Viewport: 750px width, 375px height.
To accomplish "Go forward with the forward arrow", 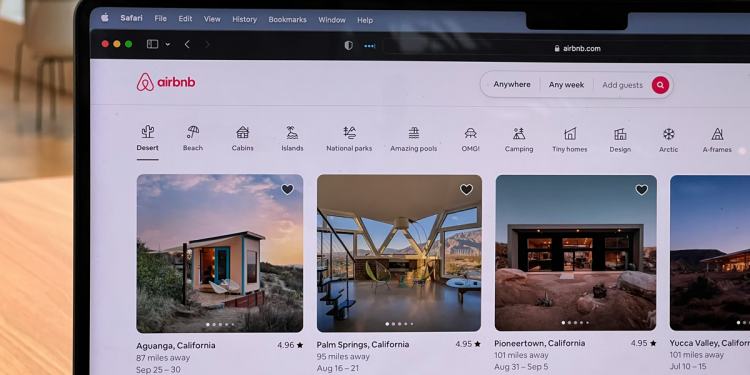I will pos(207,44).
